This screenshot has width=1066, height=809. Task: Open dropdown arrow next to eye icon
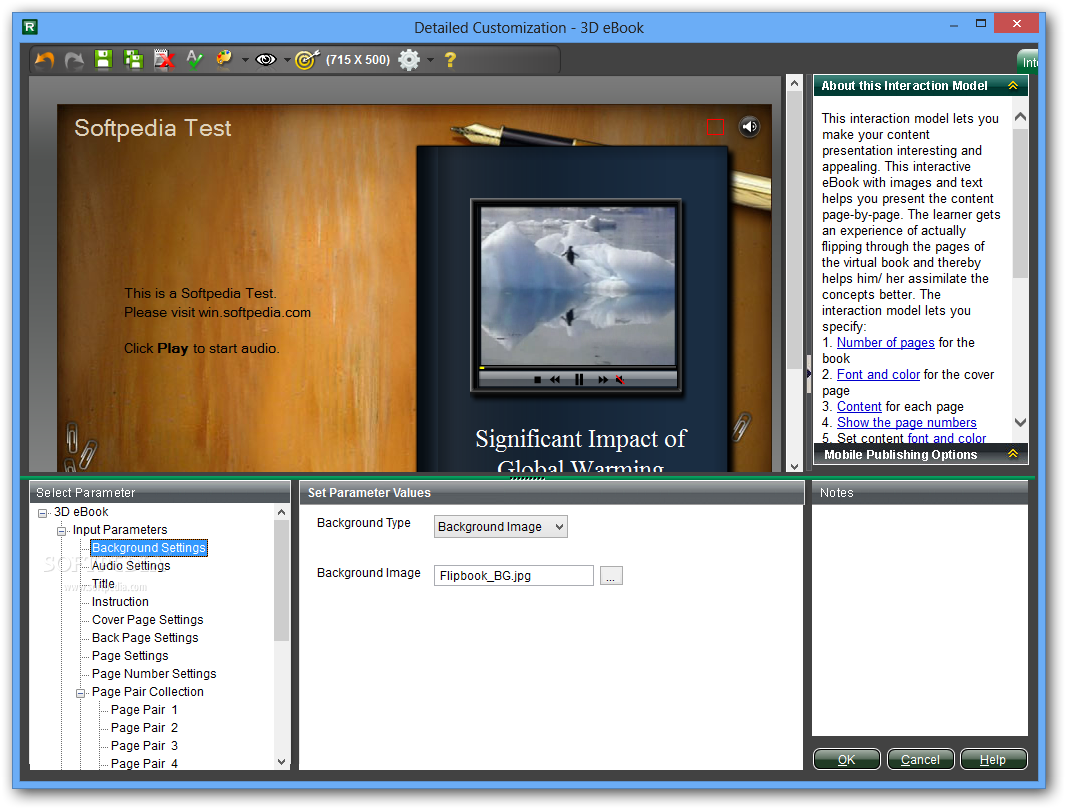pos(287,60)
